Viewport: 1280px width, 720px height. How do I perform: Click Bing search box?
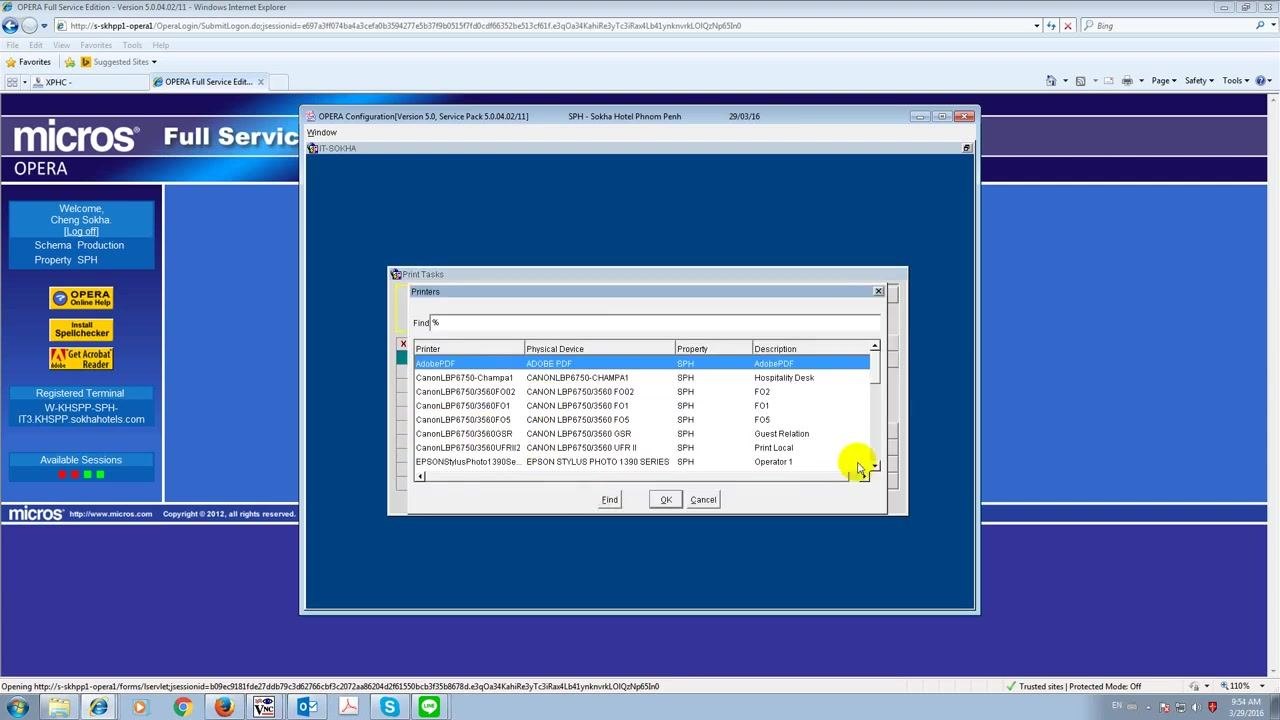1170,26
